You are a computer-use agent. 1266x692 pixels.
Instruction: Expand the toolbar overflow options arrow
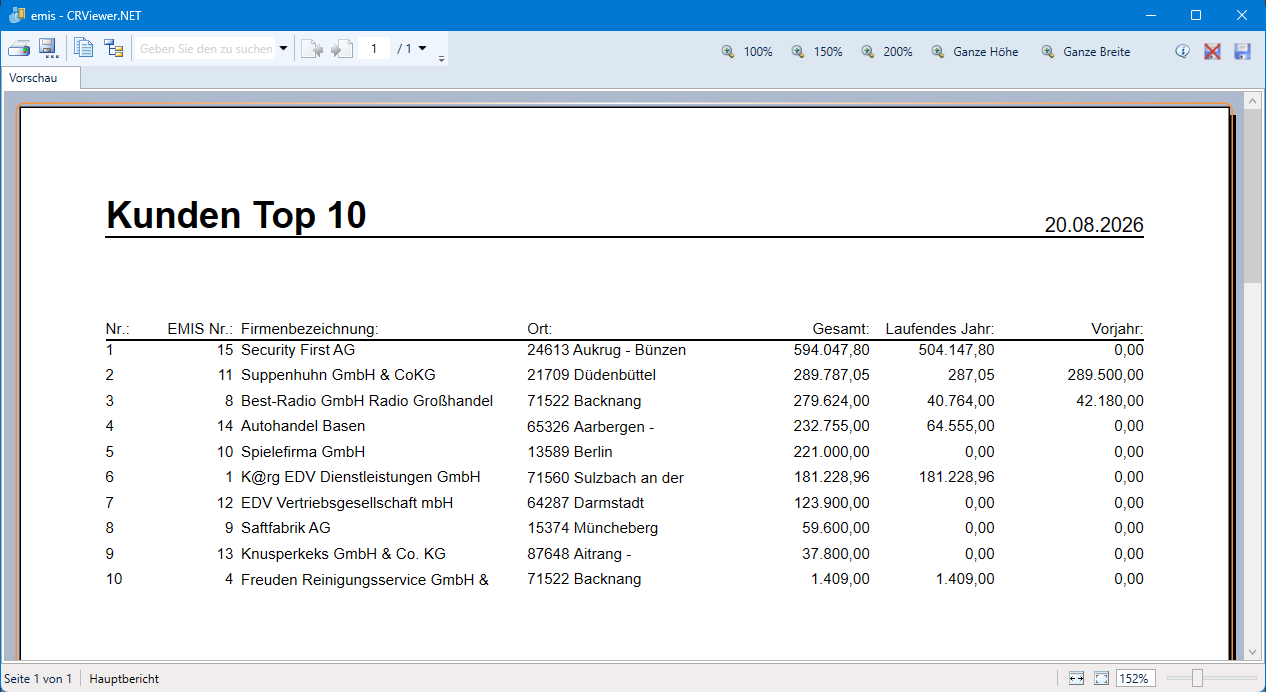(441, 59)
